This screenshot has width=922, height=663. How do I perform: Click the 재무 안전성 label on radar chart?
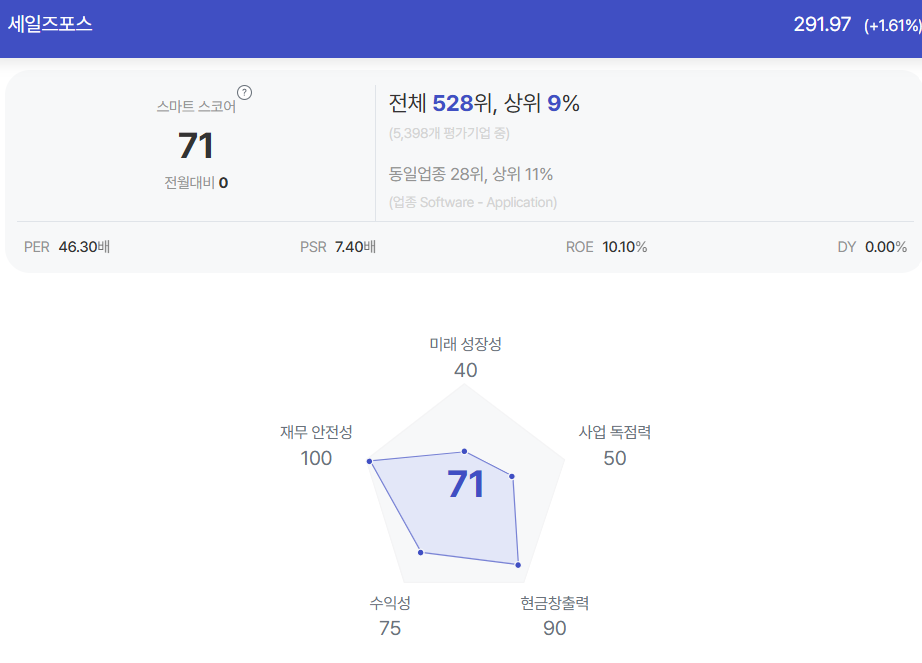click(x=316, y=433)
